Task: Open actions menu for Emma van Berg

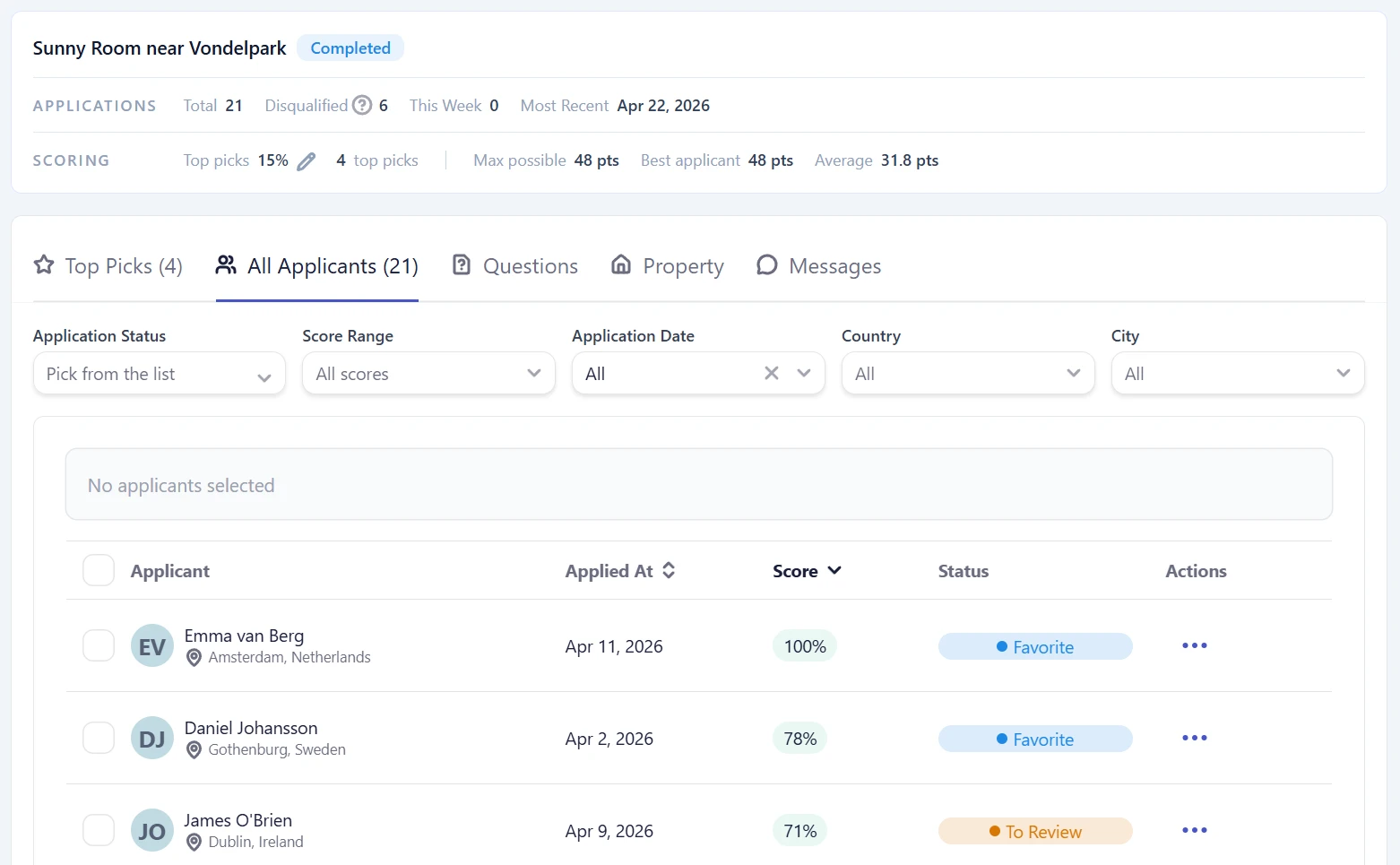Action: (1195, 645)
